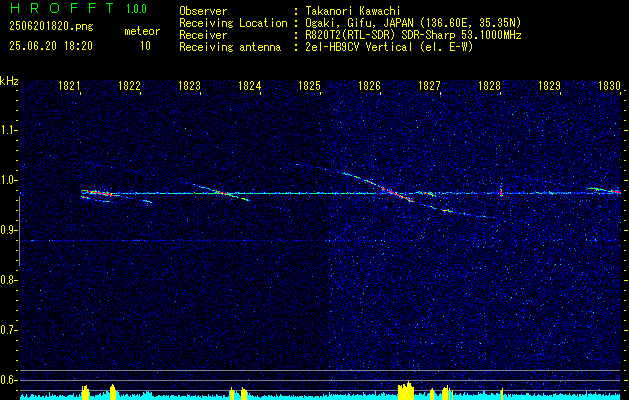This screenshot has width=629, height=400.
Task: Select the 1.0 kHz frequency label
Action: pos(8,180)
